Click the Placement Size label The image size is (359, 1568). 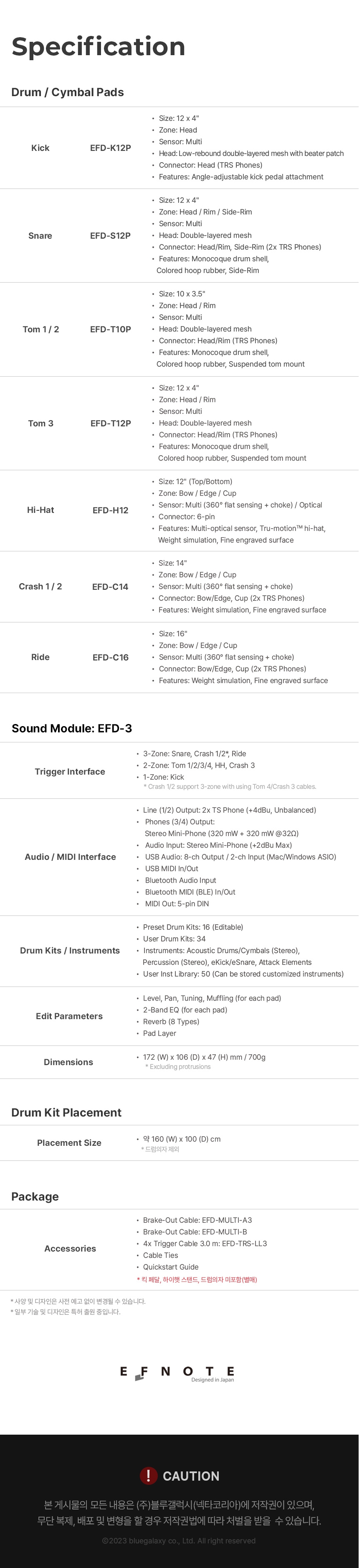coord(69,1143)
